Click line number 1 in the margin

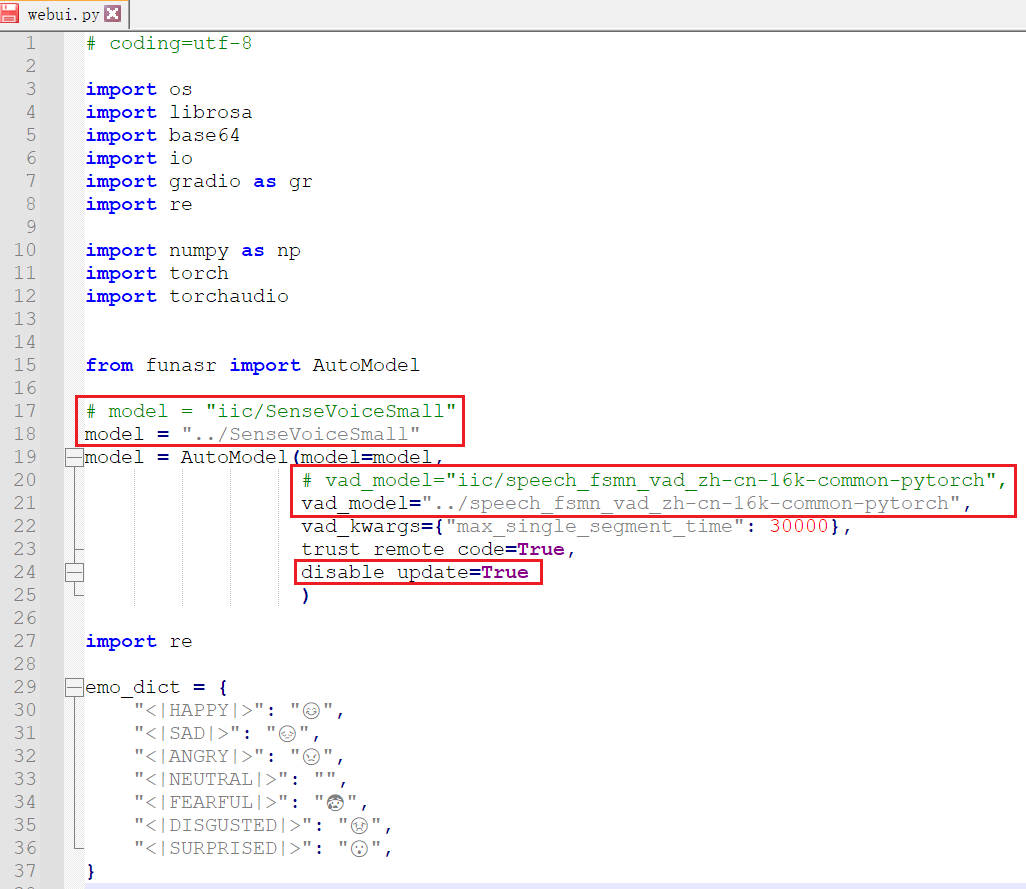tap(30, 44)
